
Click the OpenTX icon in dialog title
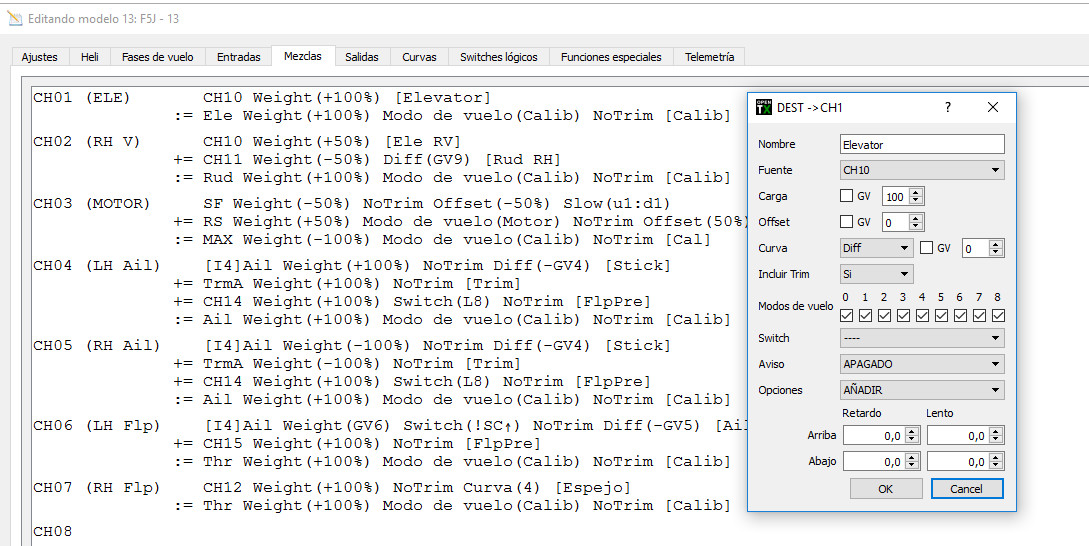pyautogui.click(x=764, y=107)
